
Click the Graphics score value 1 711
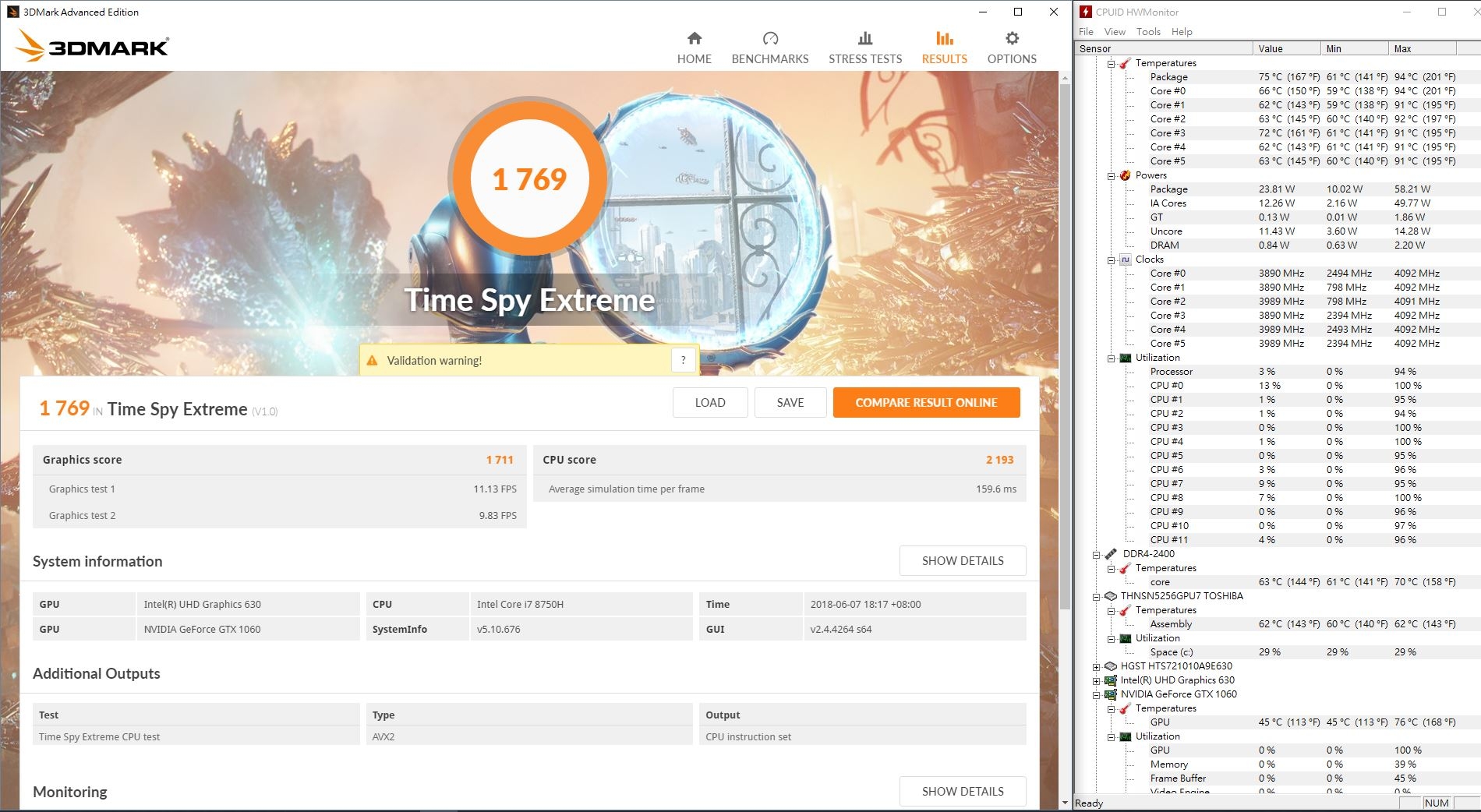coord(500,460)
